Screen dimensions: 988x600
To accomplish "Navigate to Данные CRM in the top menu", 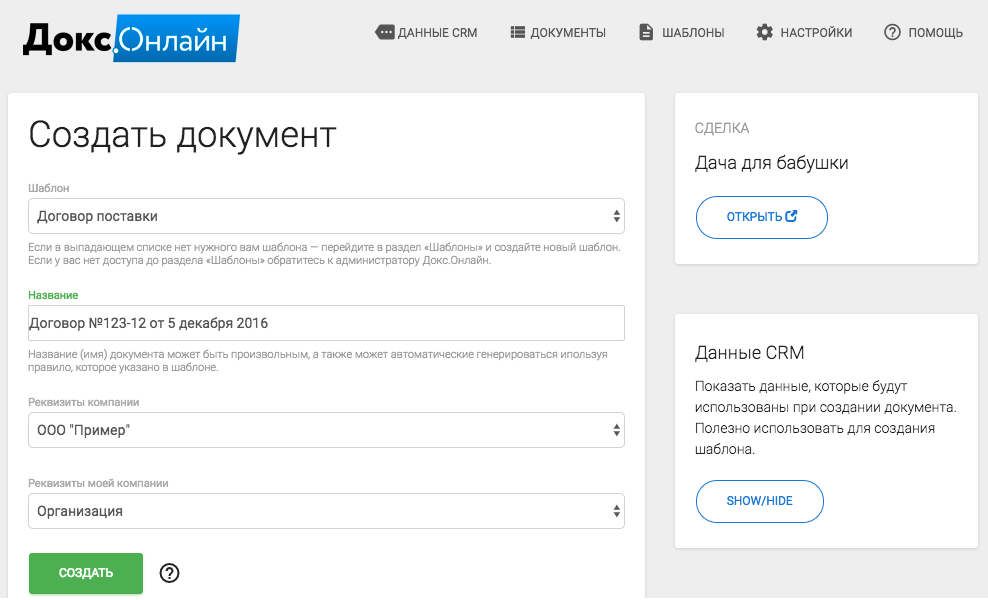I will pyautogui.click(x=437, y=33).
